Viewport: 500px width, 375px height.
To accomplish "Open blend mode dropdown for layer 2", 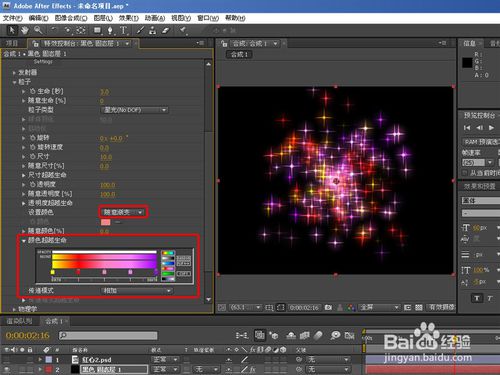I will [x=165, y=369].
